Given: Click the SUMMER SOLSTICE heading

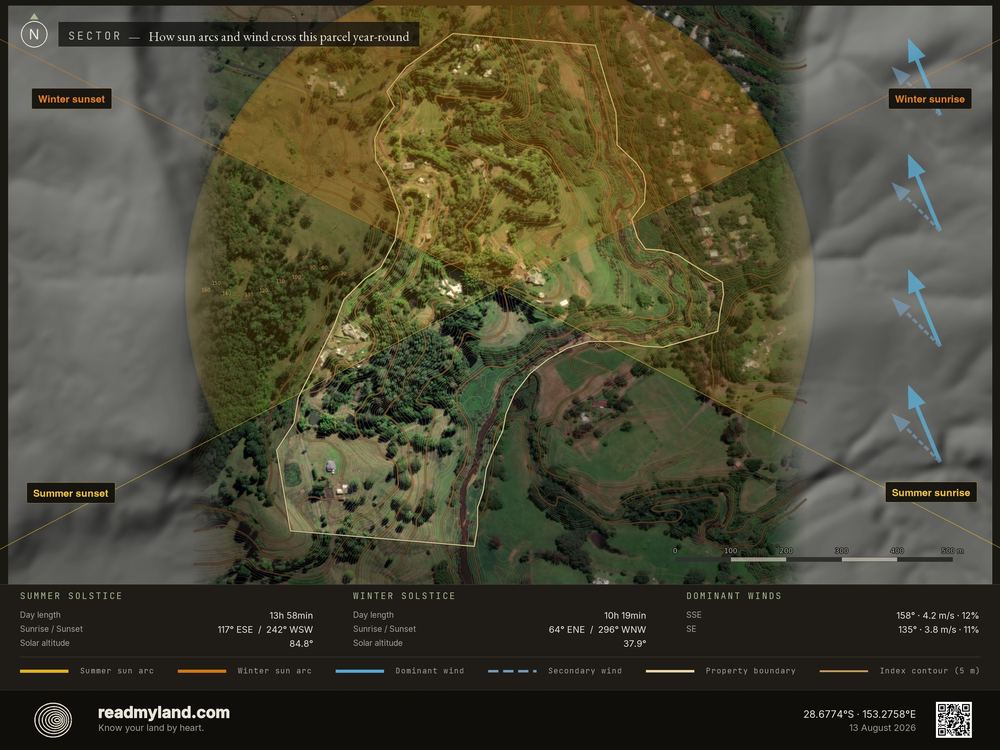Looking at the screenshot, I should coord(71,596).
